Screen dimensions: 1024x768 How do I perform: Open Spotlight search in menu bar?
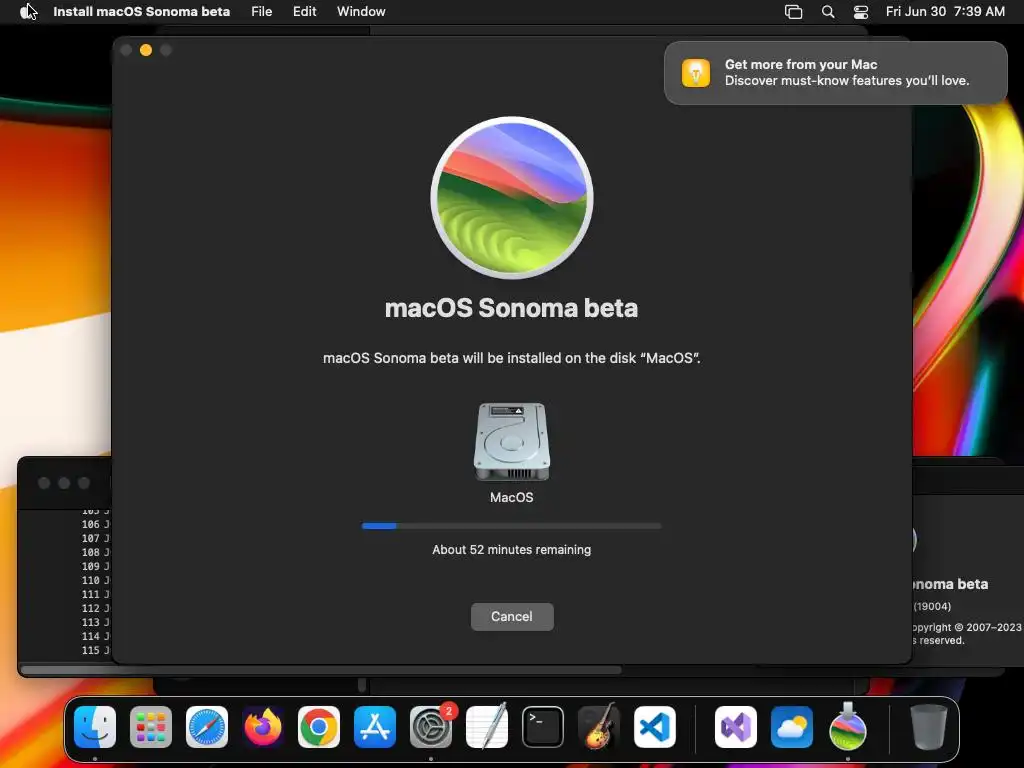(x=828, y=12)
